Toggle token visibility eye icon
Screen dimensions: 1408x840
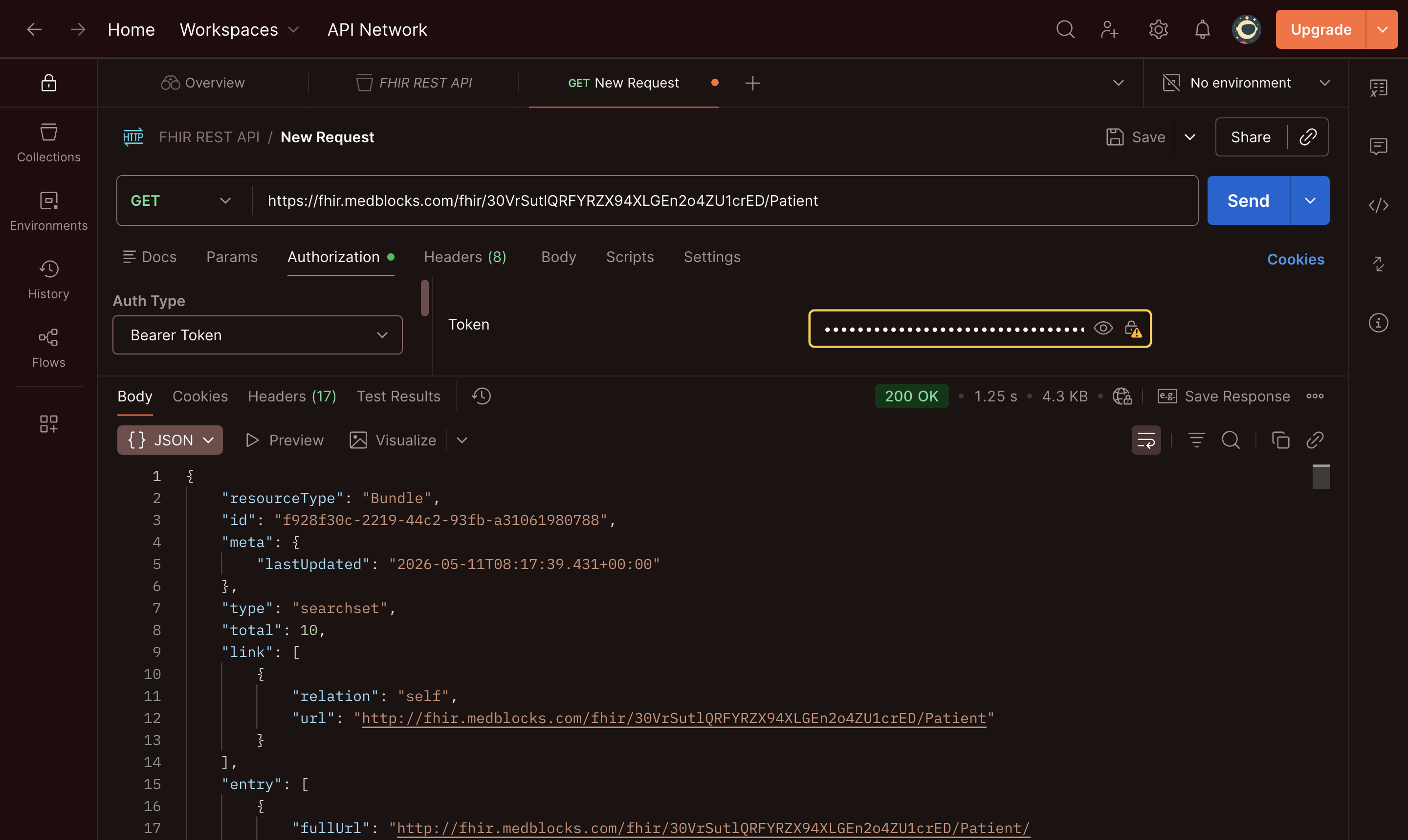(x=1103, y=328)
